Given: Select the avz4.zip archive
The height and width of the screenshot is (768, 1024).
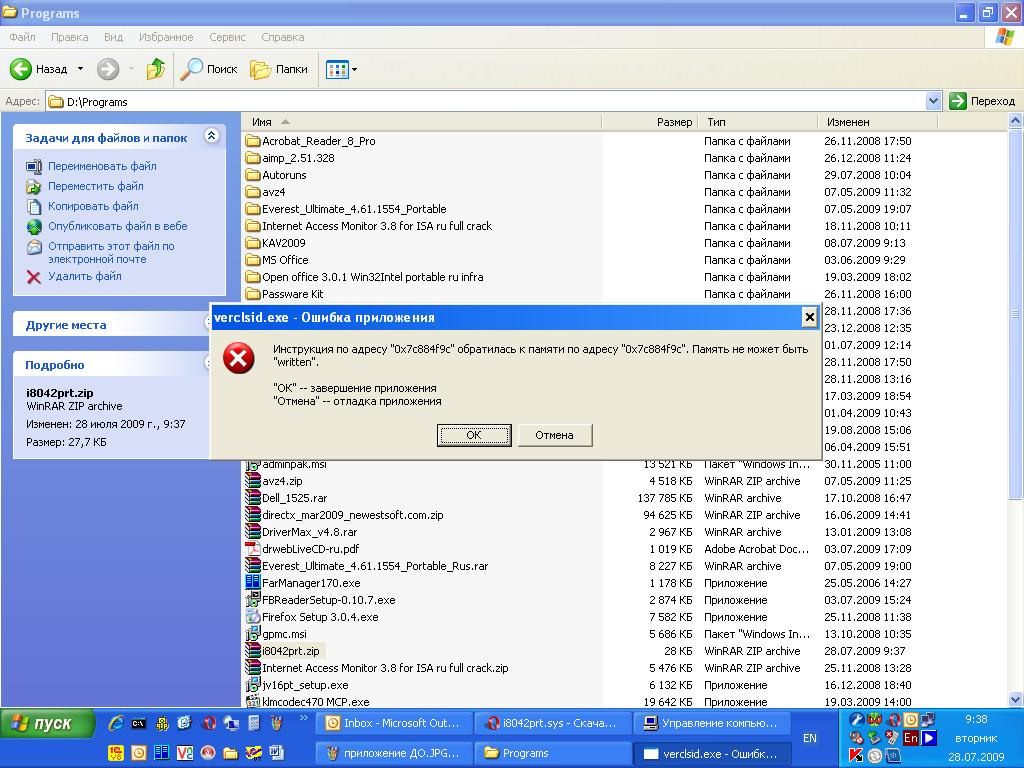Looking at the screenshot, I should [x=281, y=481].
